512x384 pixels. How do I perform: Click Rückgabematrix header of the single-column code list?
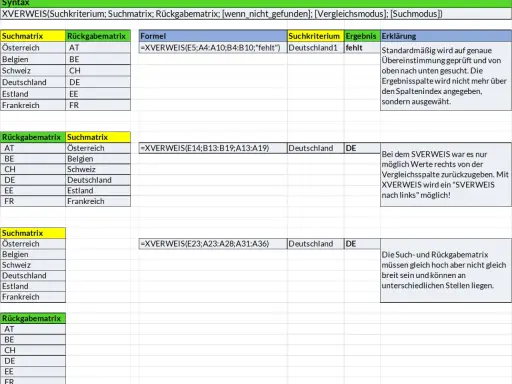33,318
